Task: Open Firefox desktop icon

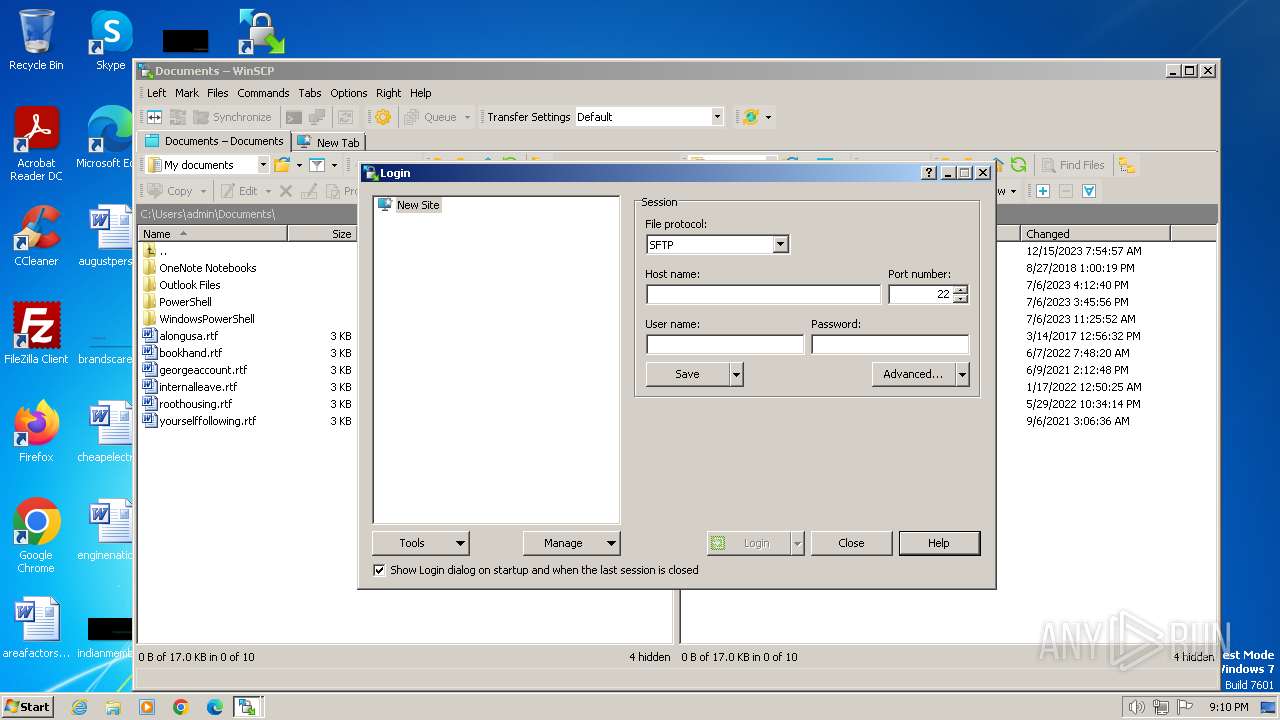Action: [x=36, y=432]
